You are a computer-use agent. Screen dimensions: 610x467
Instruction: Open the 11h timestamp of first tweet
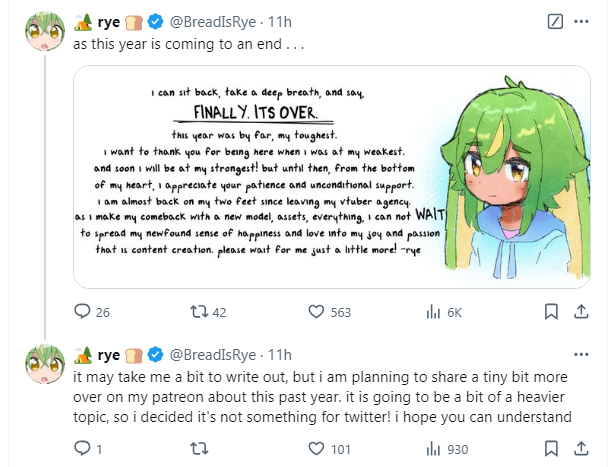click(x=281, y=21)
